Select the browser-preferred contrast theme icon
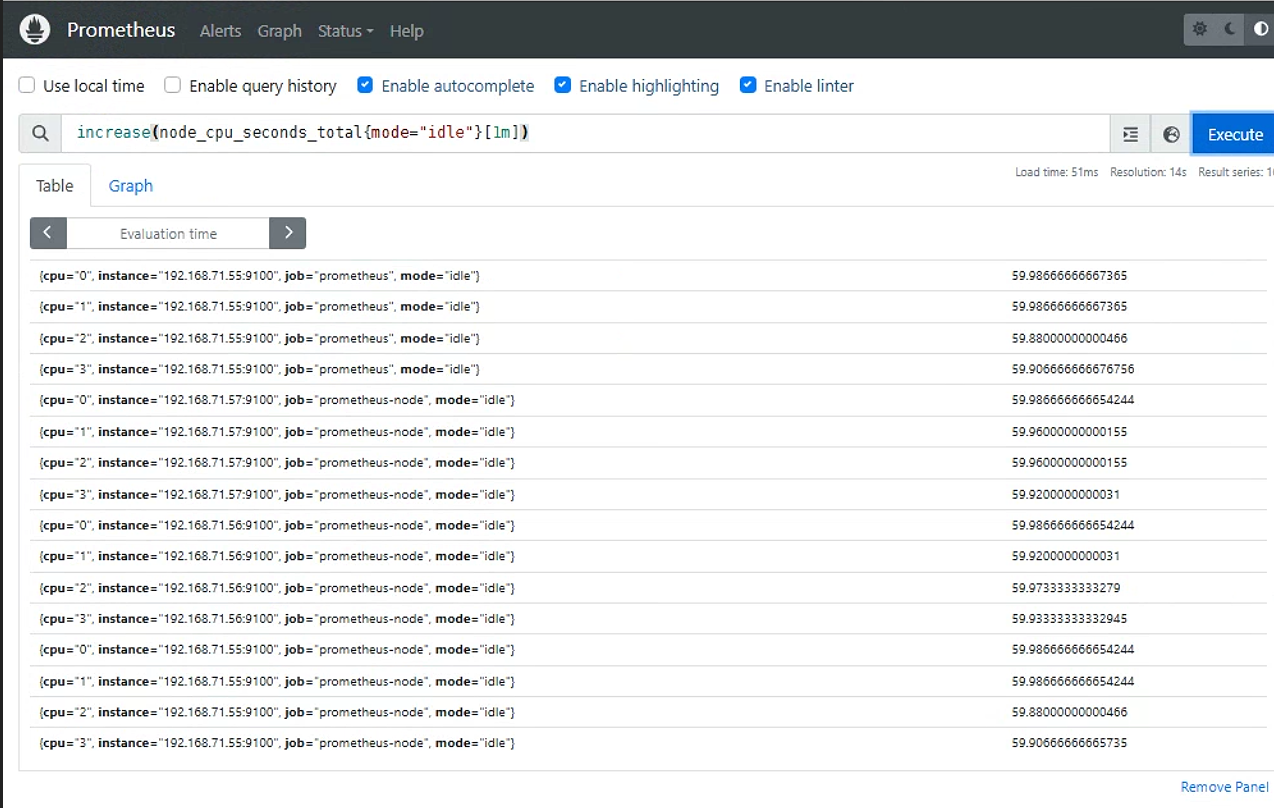This screenshot has width=1274, height=808. [x=1260, y=29]
